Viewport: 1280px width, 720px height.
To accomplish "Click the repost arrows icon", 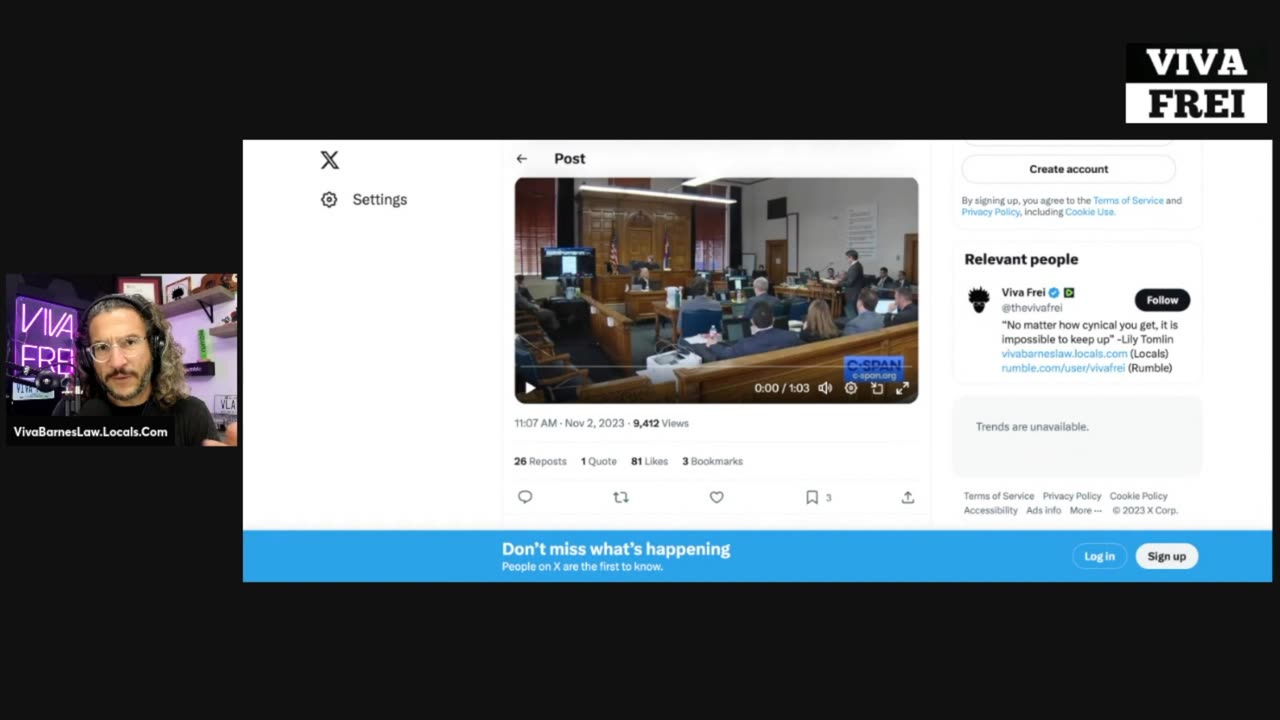I will [621, 497].
